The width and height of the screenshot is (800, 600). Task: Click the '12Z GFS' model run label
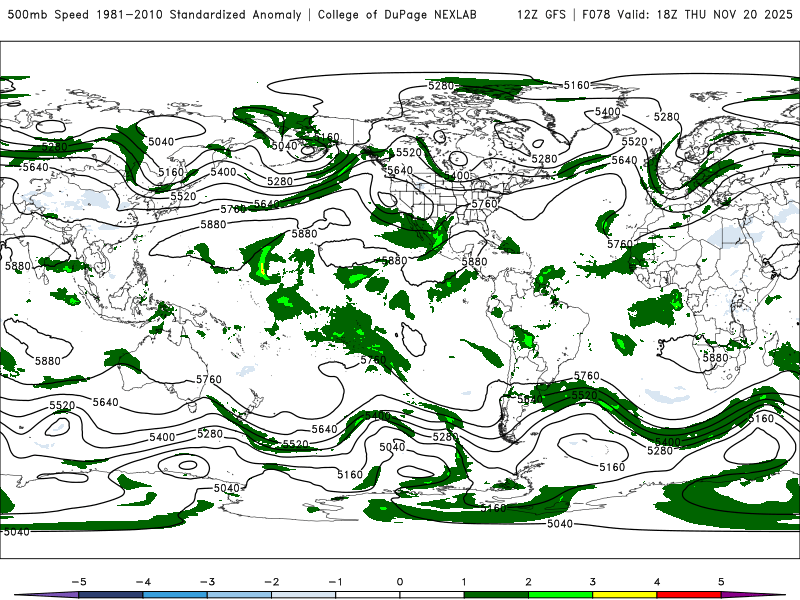[x=541, y=14]
